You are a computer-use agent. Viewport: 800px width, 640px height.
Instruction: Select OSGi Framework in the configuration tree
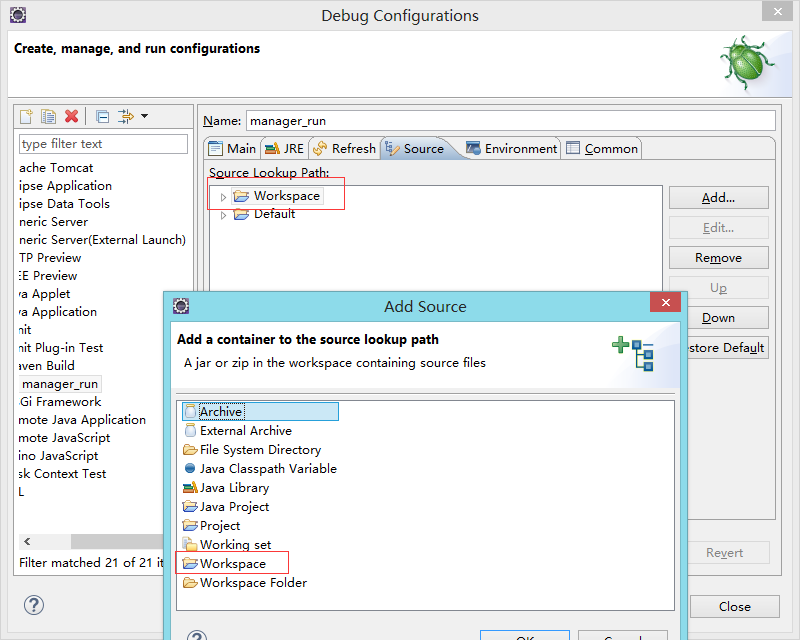60,402
